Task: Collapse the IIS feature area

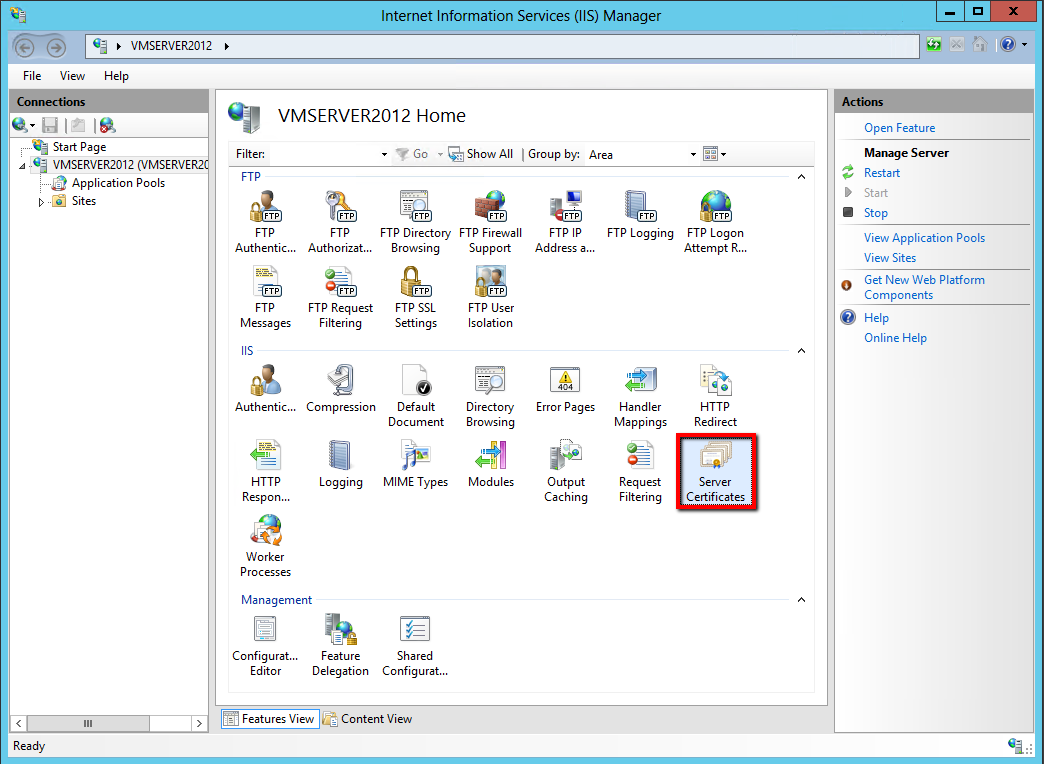Action: [801, 350]
